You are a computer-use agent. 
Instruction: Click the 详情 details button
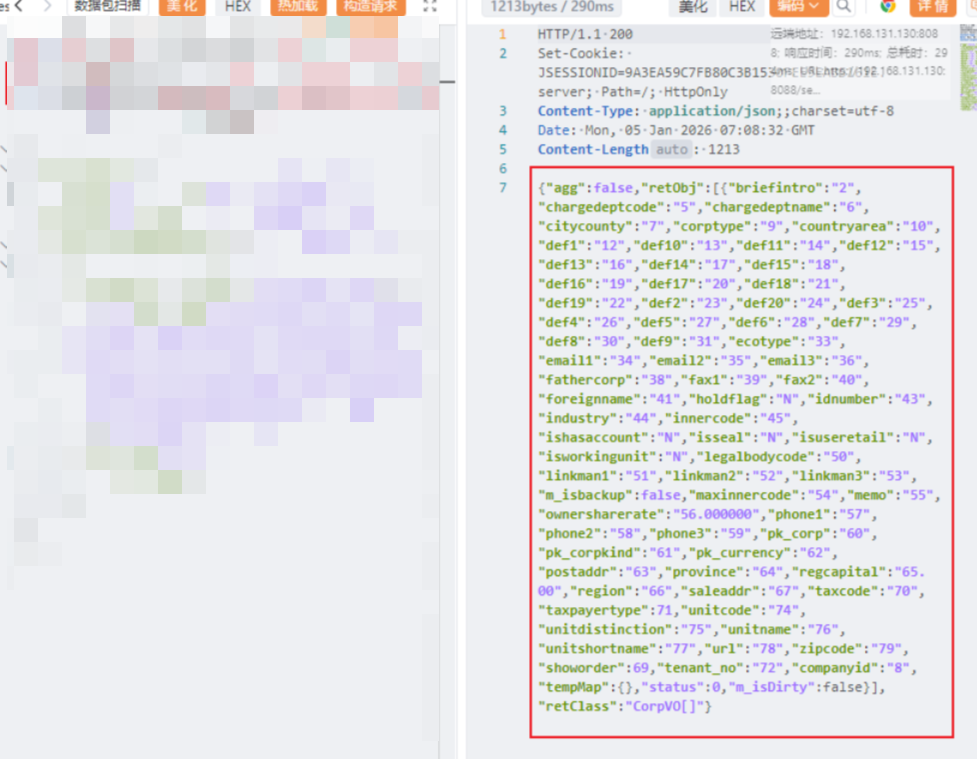click(932, 6)
